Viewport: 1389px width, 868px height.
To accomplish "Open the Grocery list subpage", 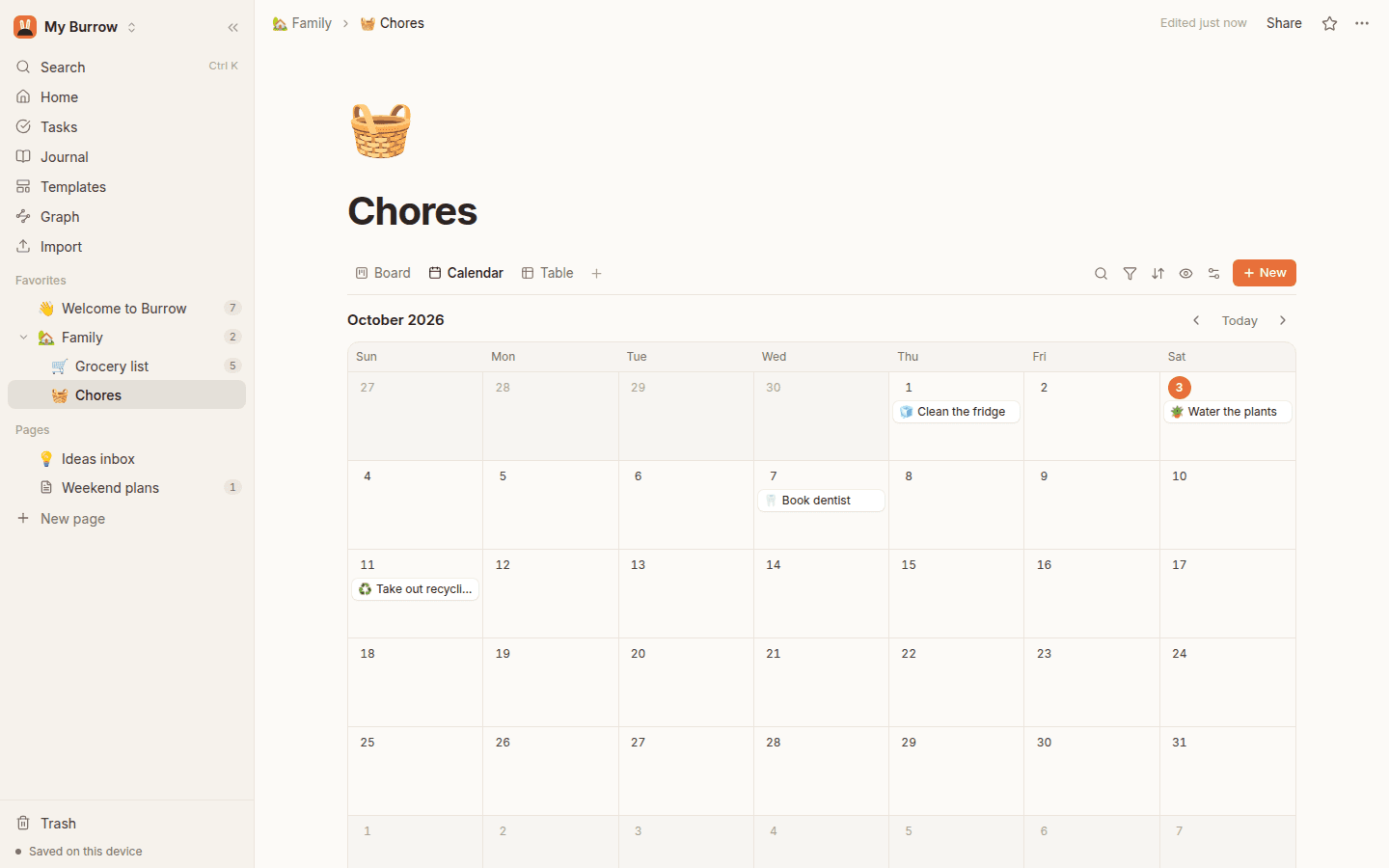I will point(126,366).
